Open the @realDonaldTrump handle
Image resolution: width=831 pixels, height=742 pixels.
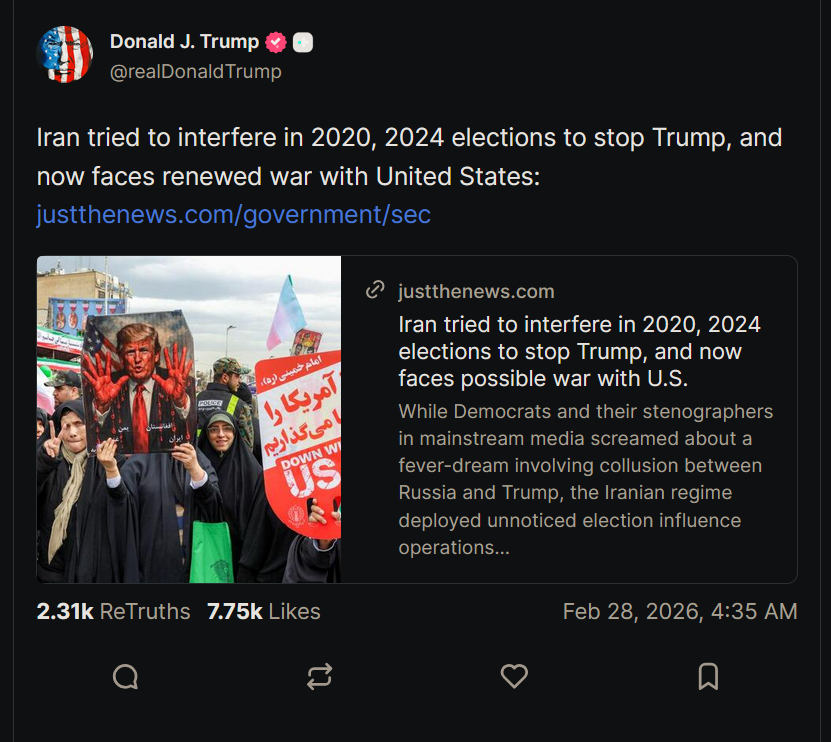tap(195, 72)
